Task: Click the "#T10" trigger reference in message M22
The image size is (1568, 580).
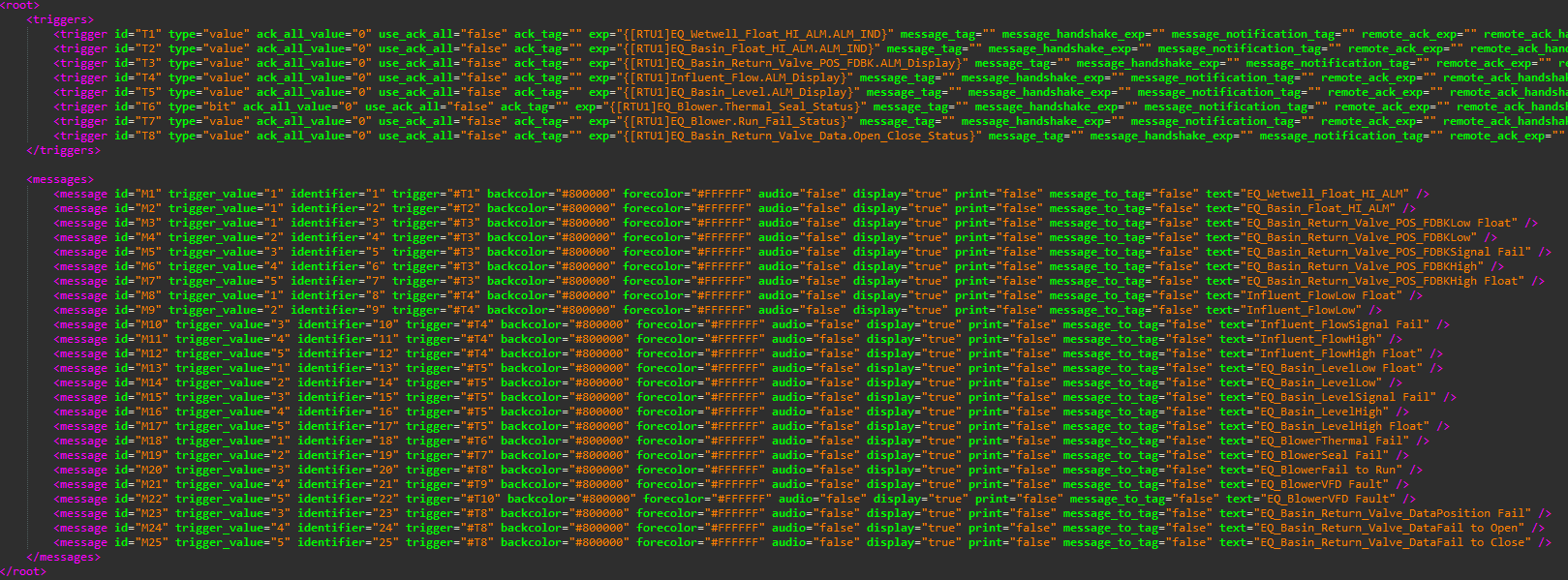Action: [x=477, y=499]
